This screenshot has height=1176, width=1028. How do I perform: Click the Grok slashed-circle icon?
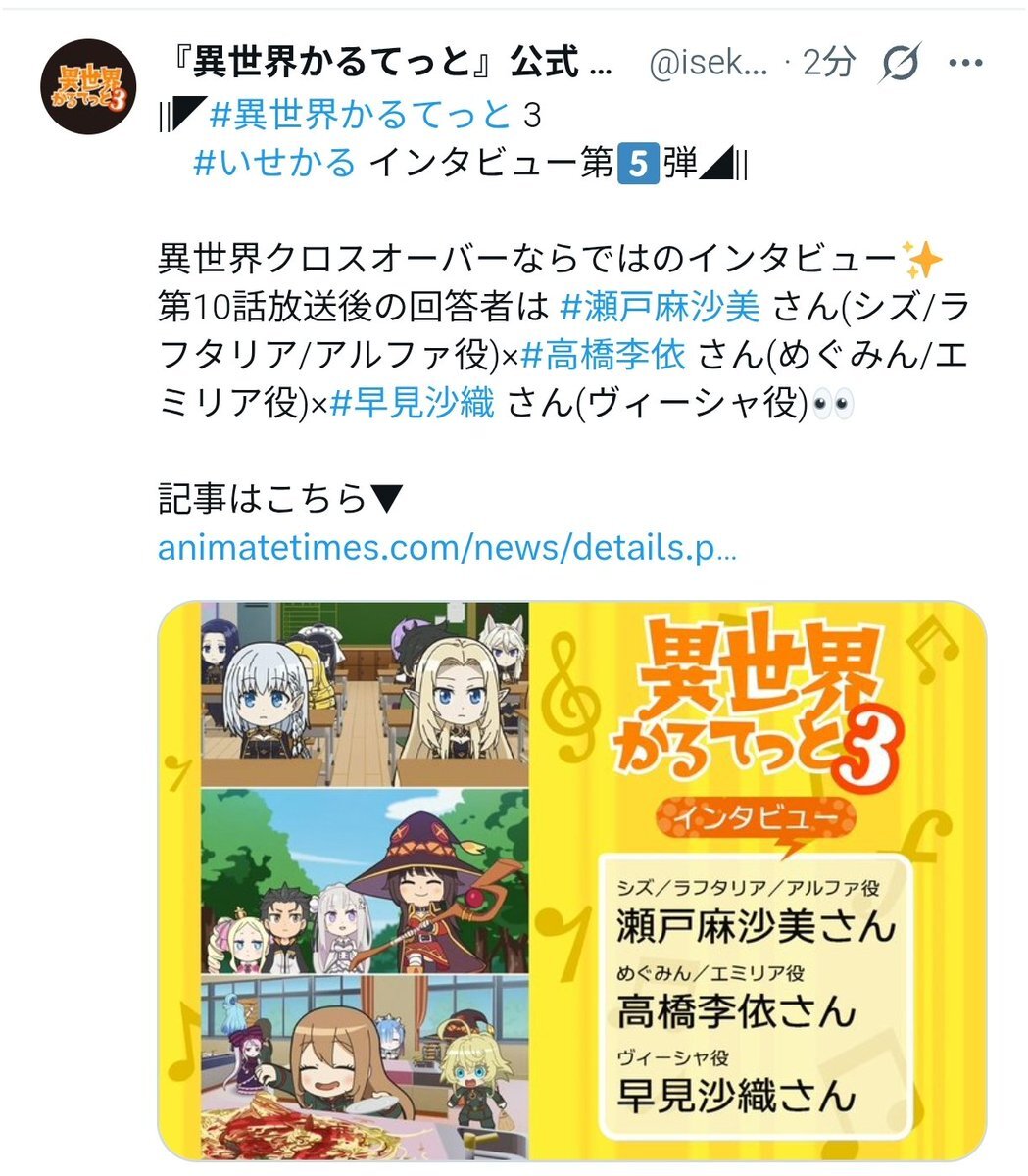899,66
